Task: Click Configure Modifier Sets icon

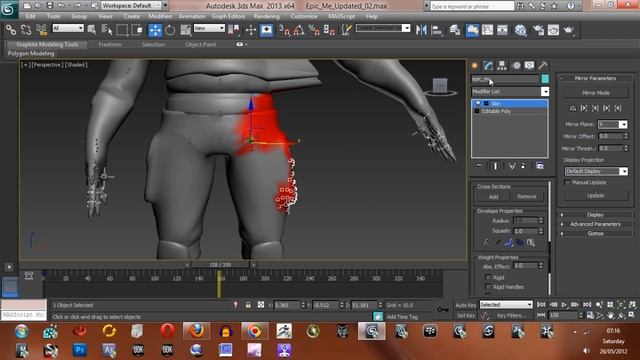Action: [x=540, y=166]
